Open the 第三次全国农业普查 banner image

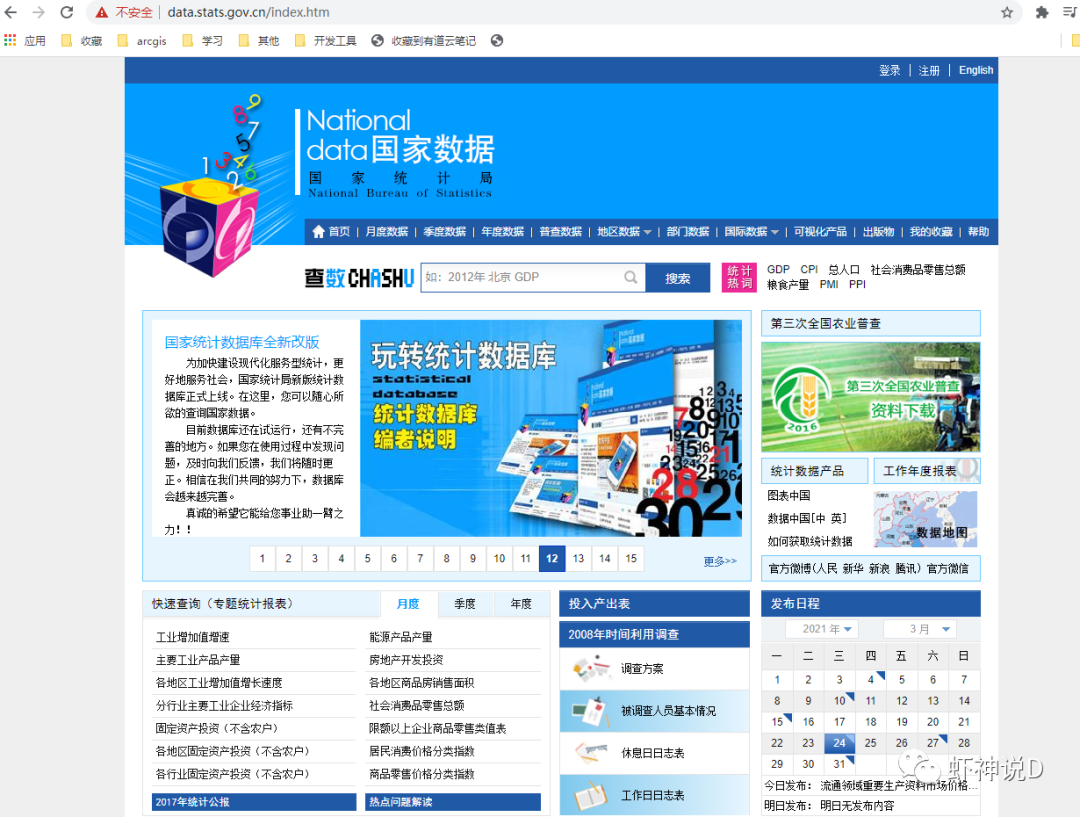tap(871, 397)
